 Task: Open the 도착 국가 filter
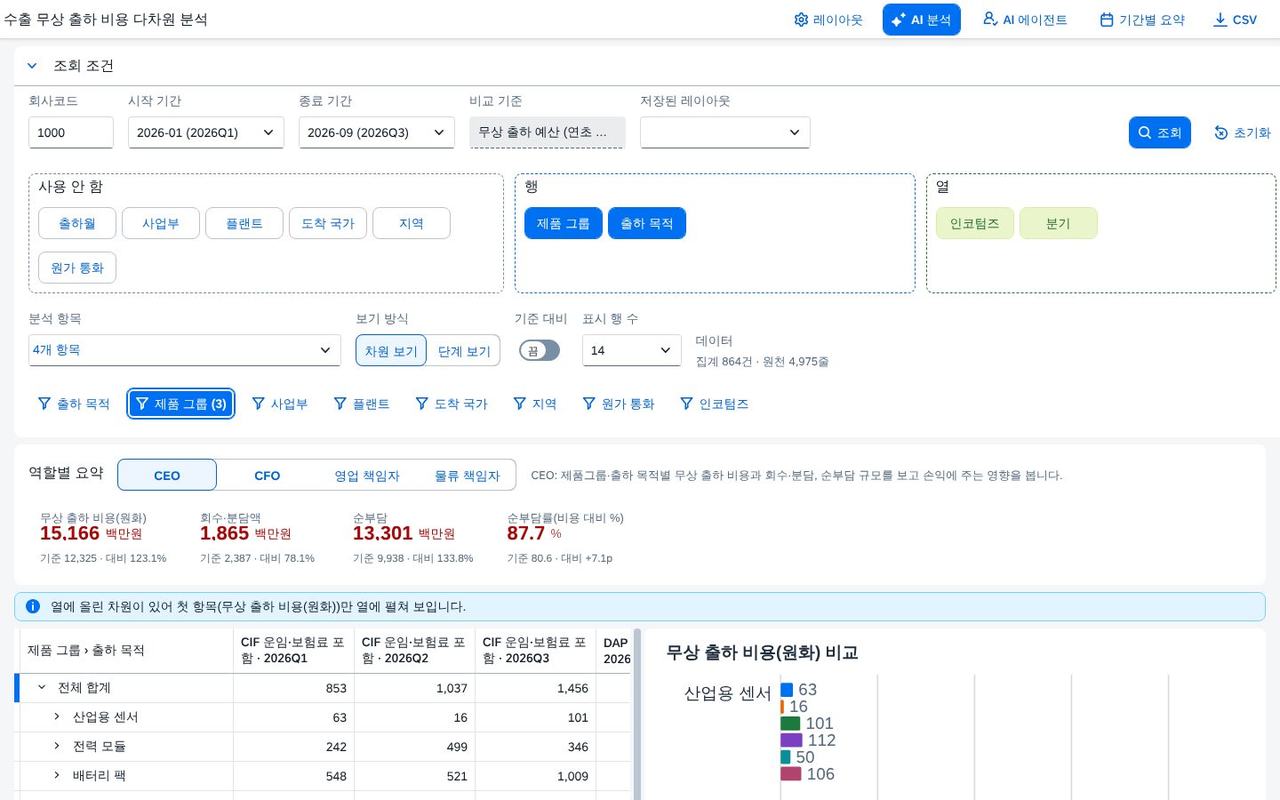click(451, 404)
